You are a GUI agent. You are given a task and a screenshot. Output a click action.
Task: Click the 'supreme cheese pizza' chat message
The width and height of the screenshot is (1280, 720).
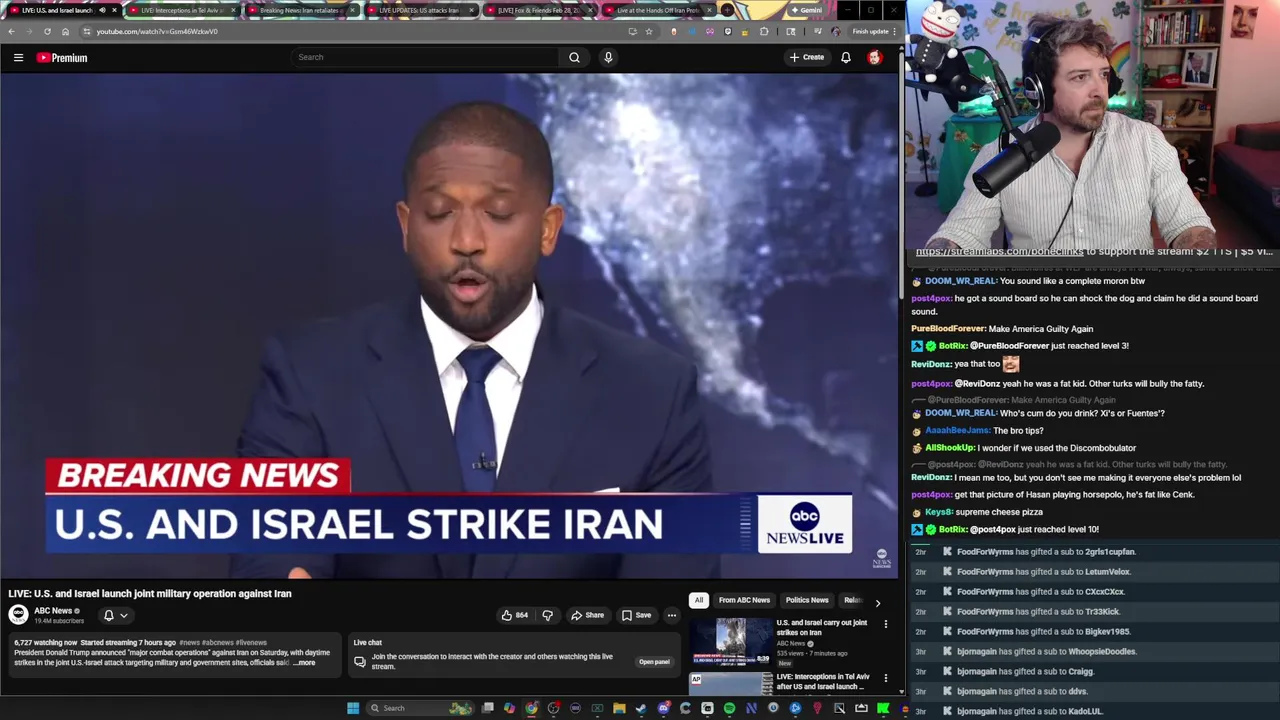[1000, 512]
